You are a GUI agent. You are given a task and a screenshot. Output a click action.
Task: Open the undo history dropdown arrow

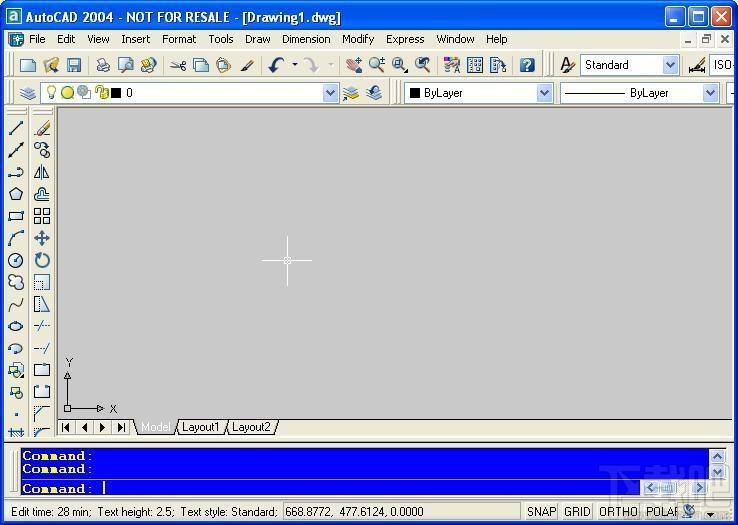[295, 65]
